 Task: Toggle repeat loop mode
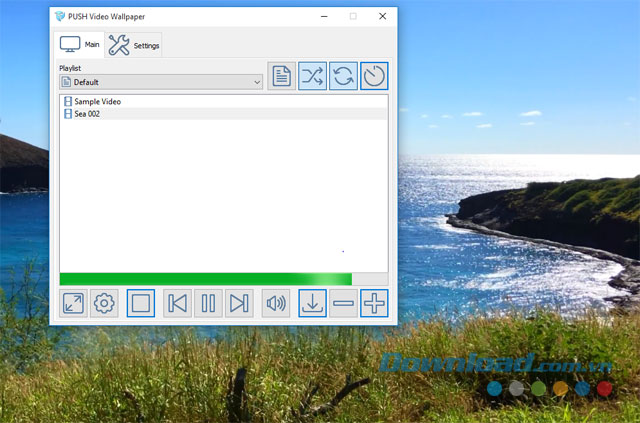[x=343, y=76]
